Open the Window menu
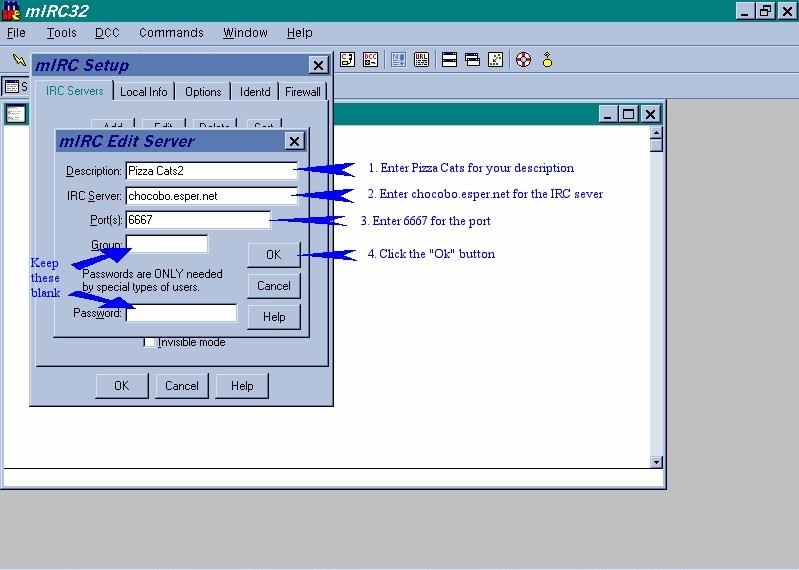The image size is (799, 570). pos(245,33)
